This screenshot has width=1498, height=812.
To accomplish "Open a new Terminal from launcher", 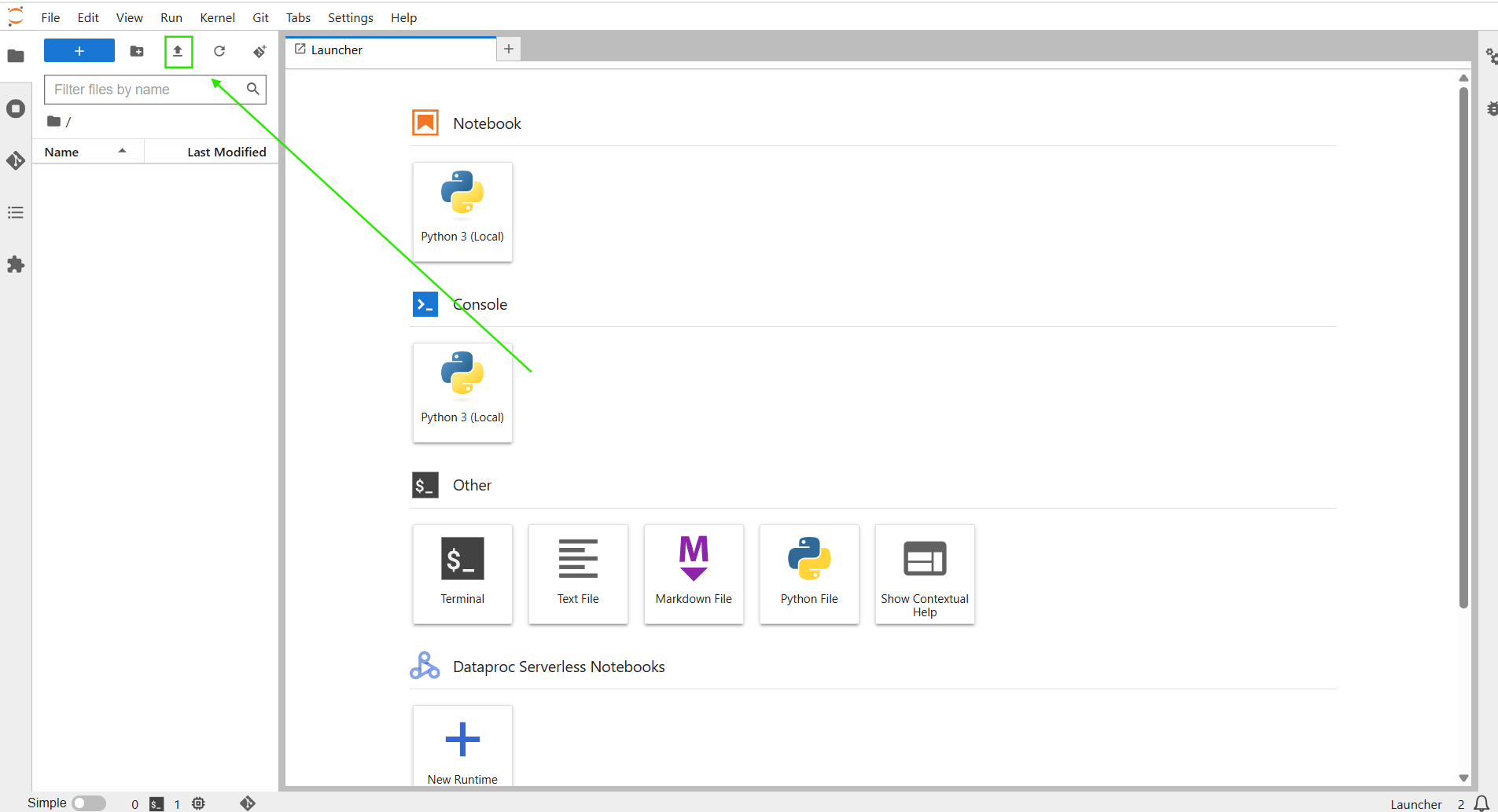I will click(x=462, y=574).
